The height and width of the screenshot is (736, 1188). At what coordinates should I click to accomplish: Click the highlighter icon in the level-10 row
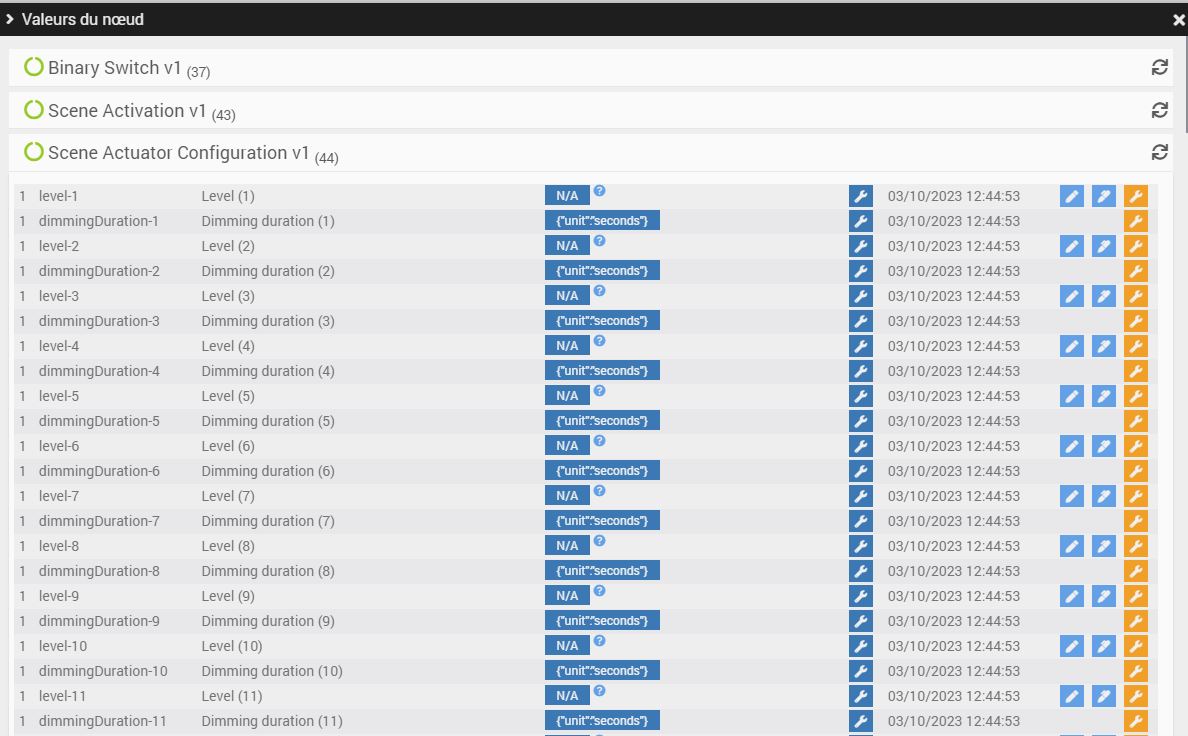tap(1103, 646)
